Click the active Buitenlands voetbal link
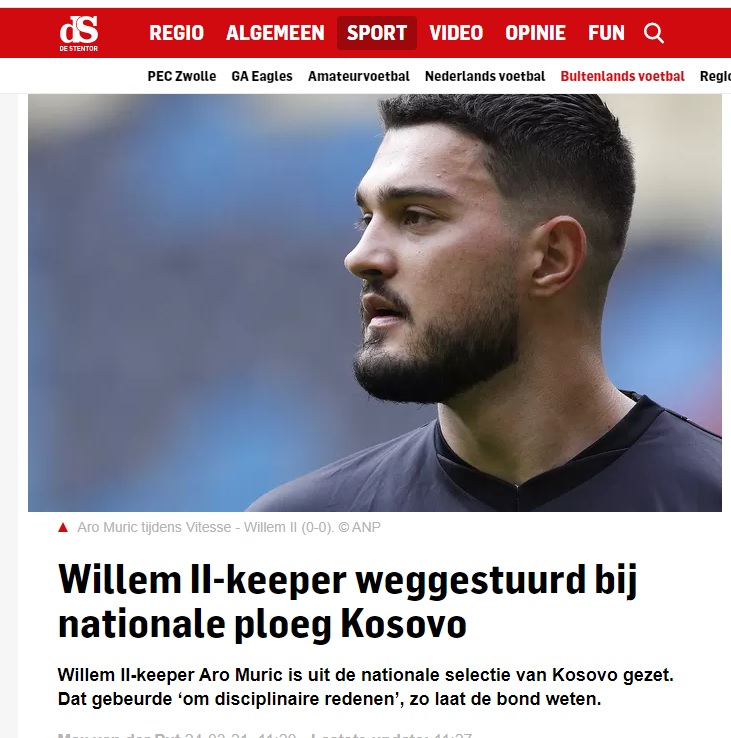Image resolution: width=731 pixels, height=738 pixels. click(x=622, y=76)
